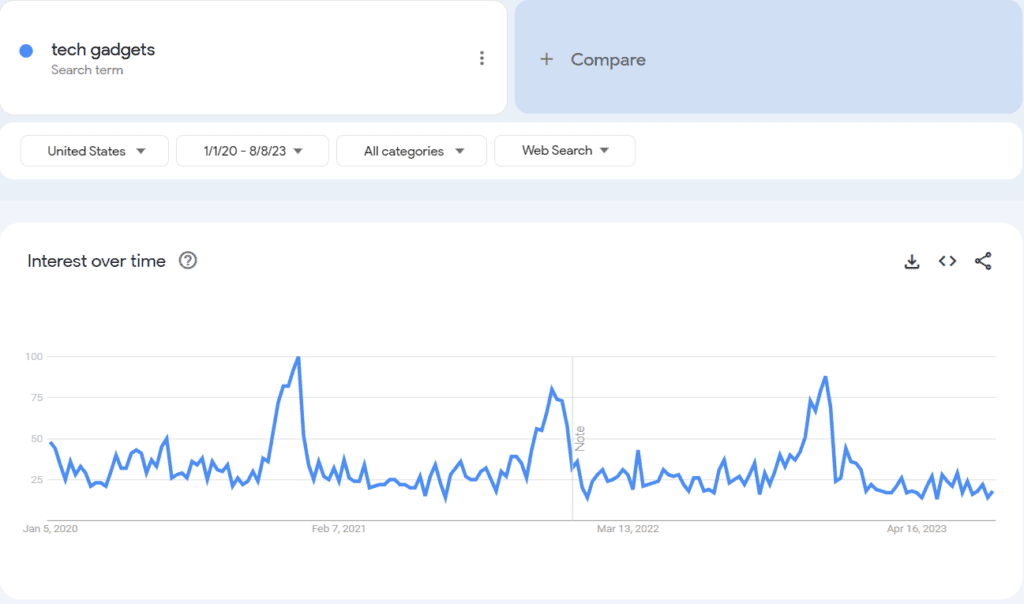Click the highest peak at 100 on the chart
The image size is (1024, 604).
tap(298, 358)
